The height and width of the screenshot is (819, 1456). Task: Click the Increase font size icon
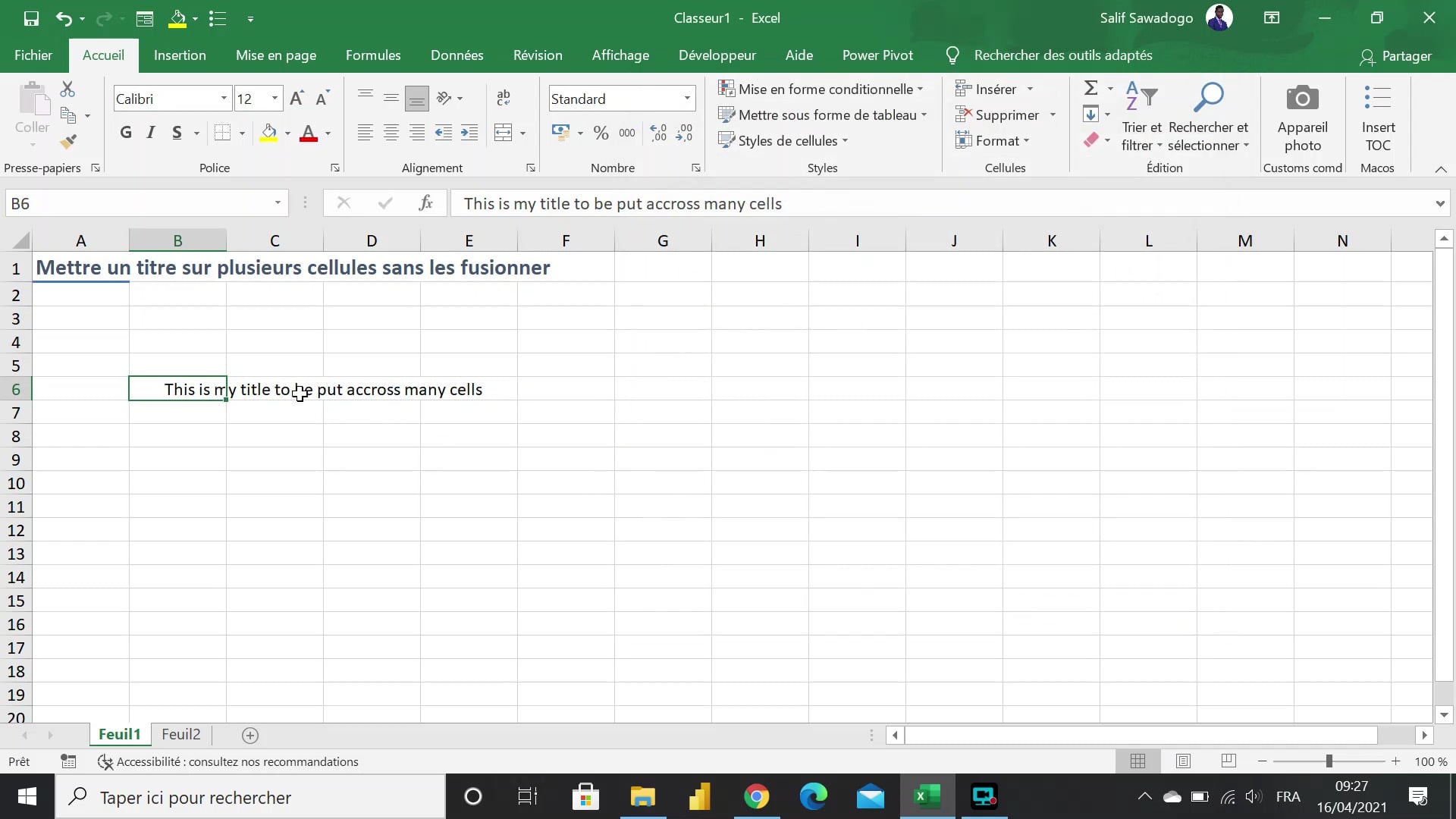click(297, 99)
